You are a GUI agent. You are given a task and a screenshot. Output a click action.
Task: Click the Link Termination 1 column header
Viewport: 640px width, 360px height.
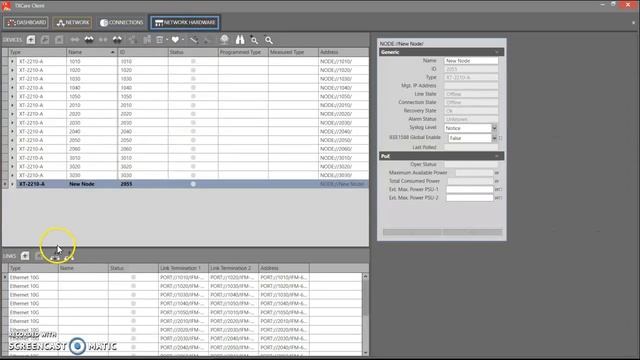click(184, 268)
